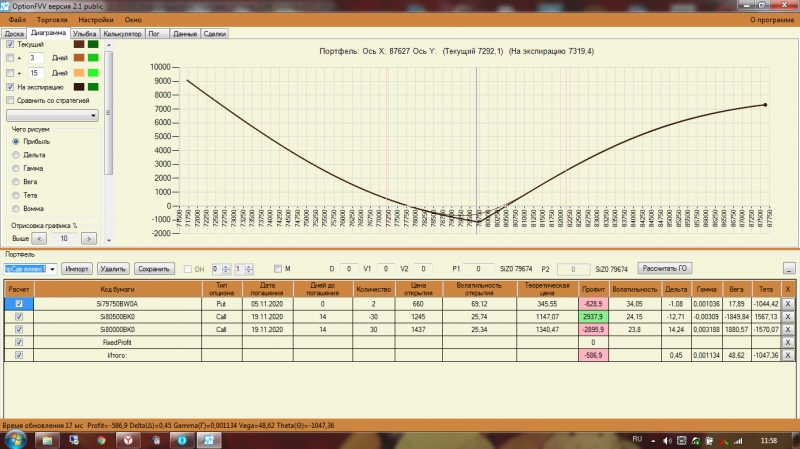
Task: Click the volume speaker tray icon
Action: point(667,440)
